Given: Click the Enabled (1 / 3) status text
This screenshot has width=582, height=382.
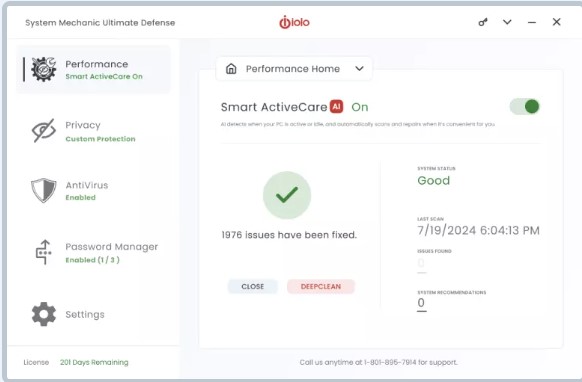Looking at the screenshot, I should pyautogui.click(x=92, y=260).
